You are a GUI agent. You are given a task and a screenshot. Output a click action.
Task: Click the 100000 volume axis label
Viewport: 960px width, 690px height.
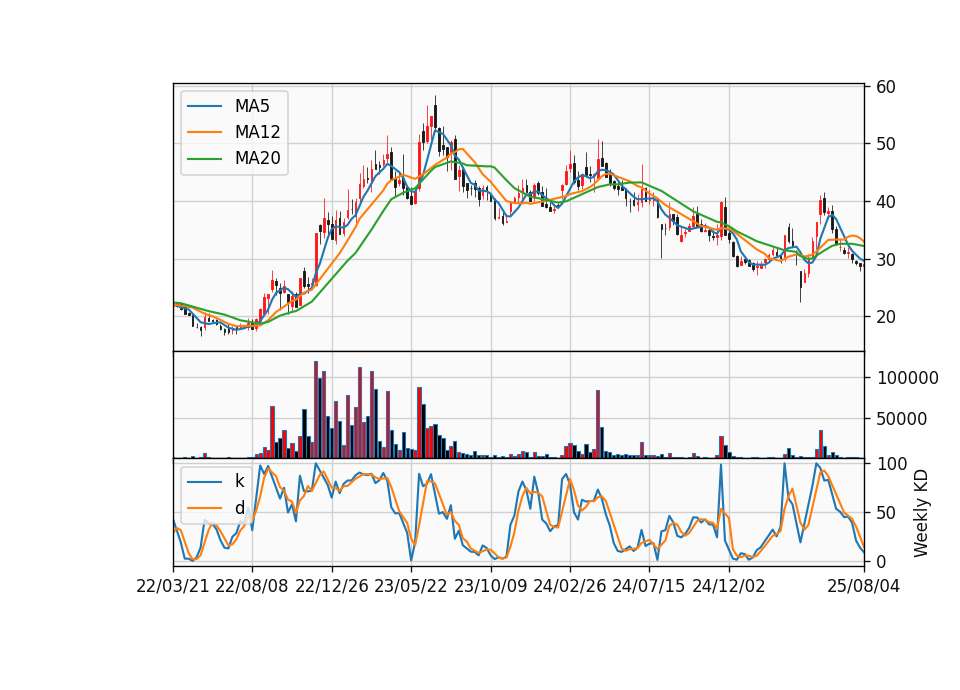(908, 378)
